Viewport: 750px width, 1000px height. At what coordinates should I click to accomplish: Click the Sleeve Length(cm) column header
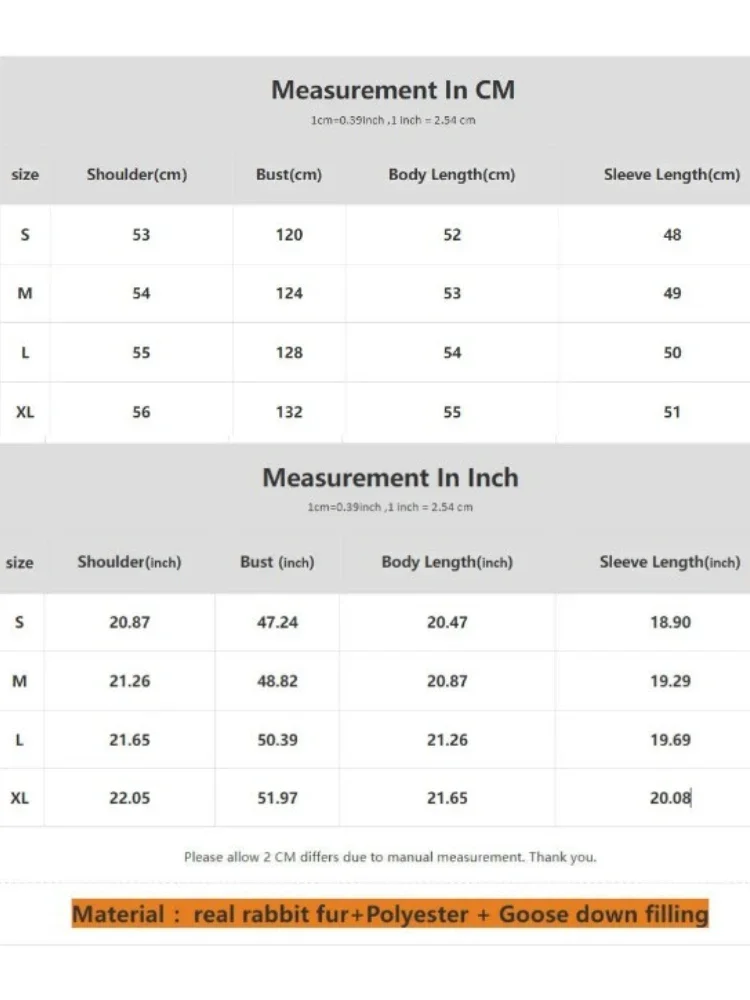click(x=671, y=175)
